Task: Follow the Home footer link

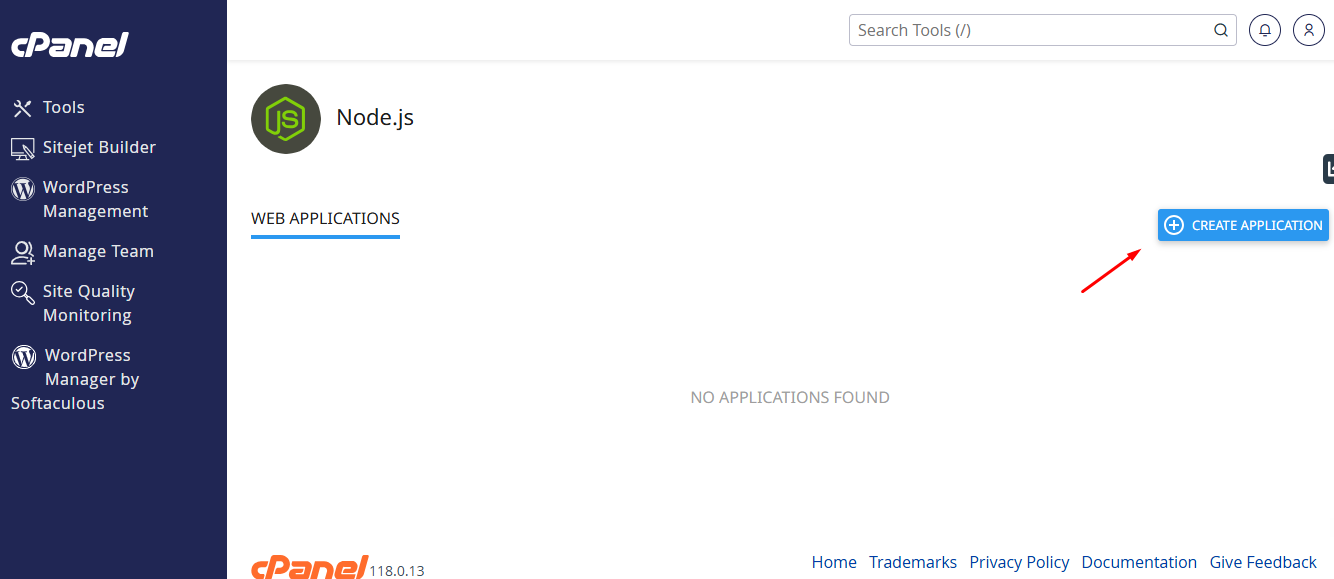Action: 834,562
